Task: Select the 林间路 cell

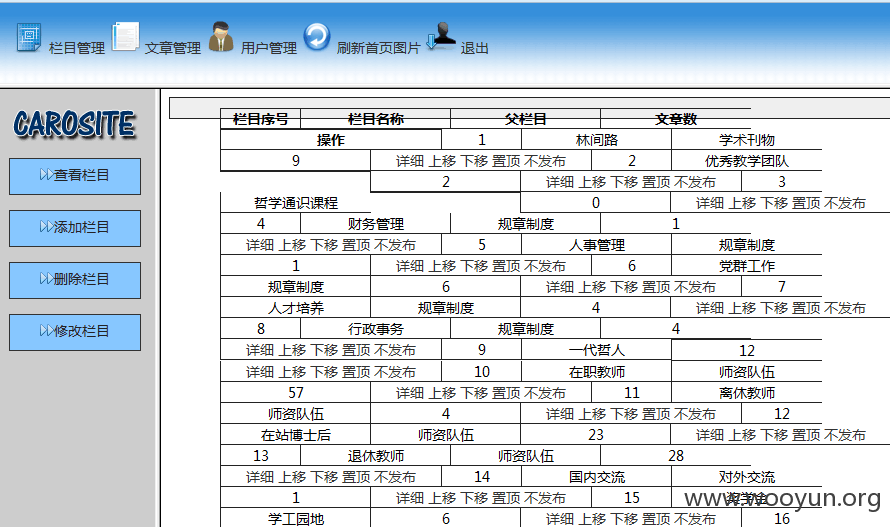Action: 597,140
